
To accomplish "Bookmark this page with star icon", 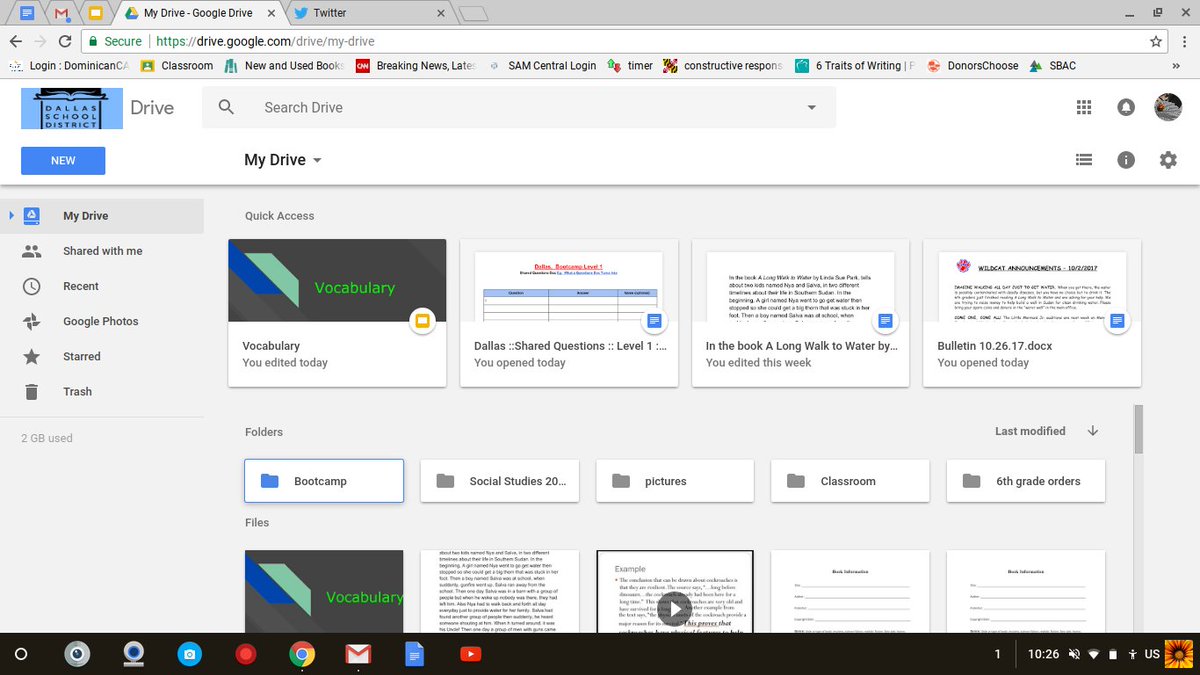I will [x=1156, y=41].
